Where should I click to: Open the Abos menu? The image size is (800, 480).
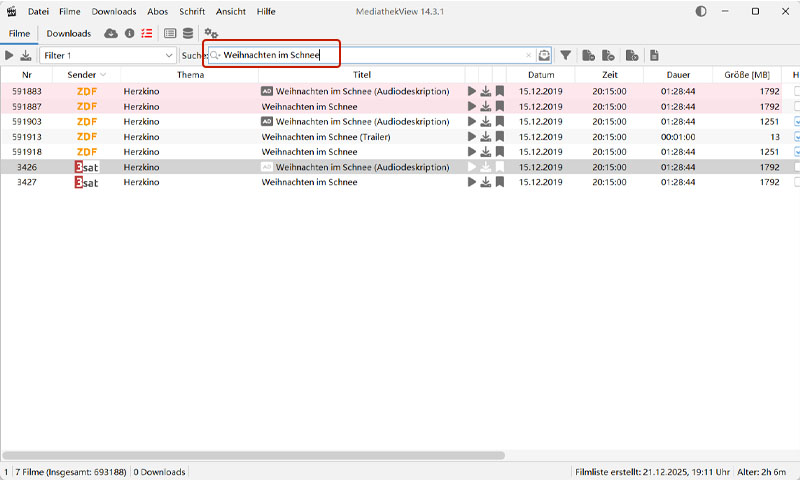(158, 11)
